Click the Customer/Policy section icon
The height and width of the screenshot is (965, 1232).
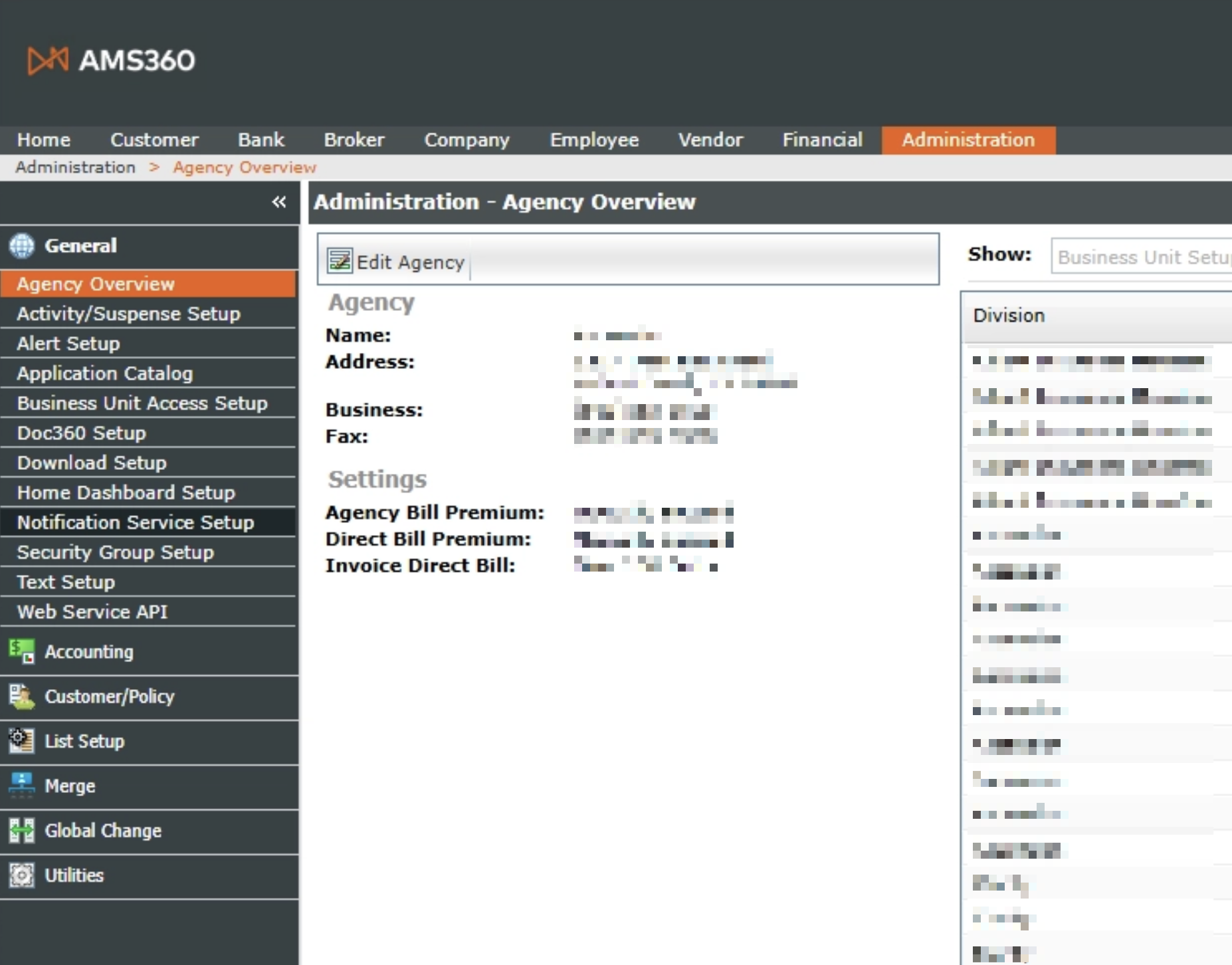[x=21, y=697]
